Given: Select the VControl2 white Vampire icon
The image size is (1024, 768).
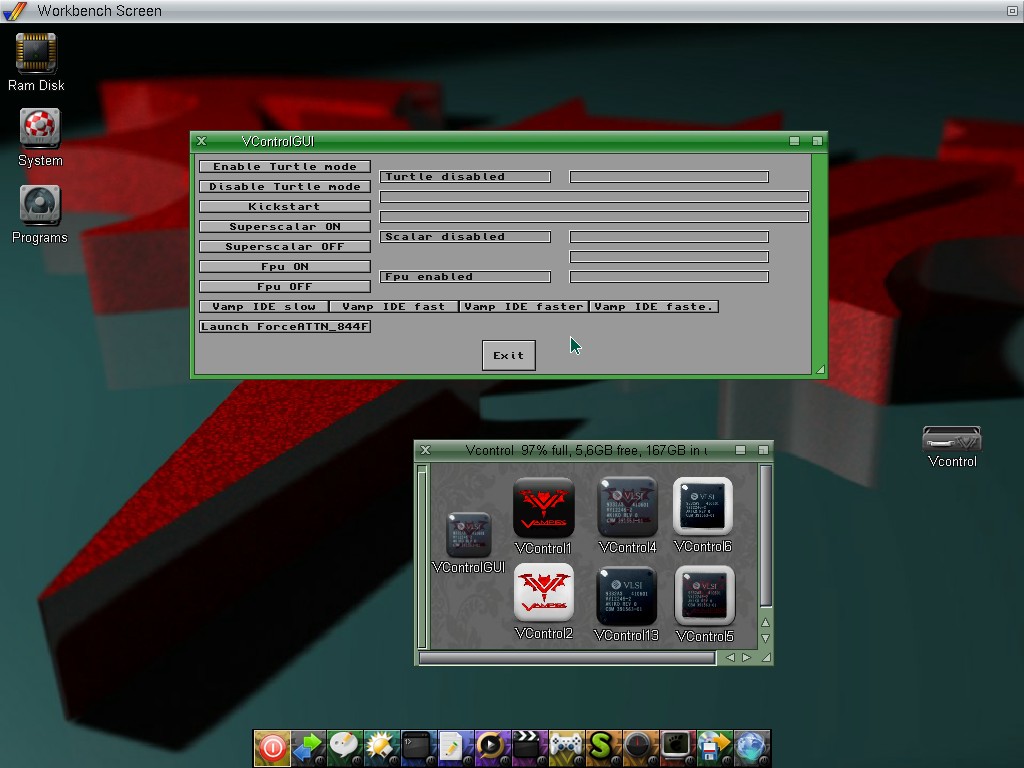Looking at the screenshot, I should coord(543,593).
